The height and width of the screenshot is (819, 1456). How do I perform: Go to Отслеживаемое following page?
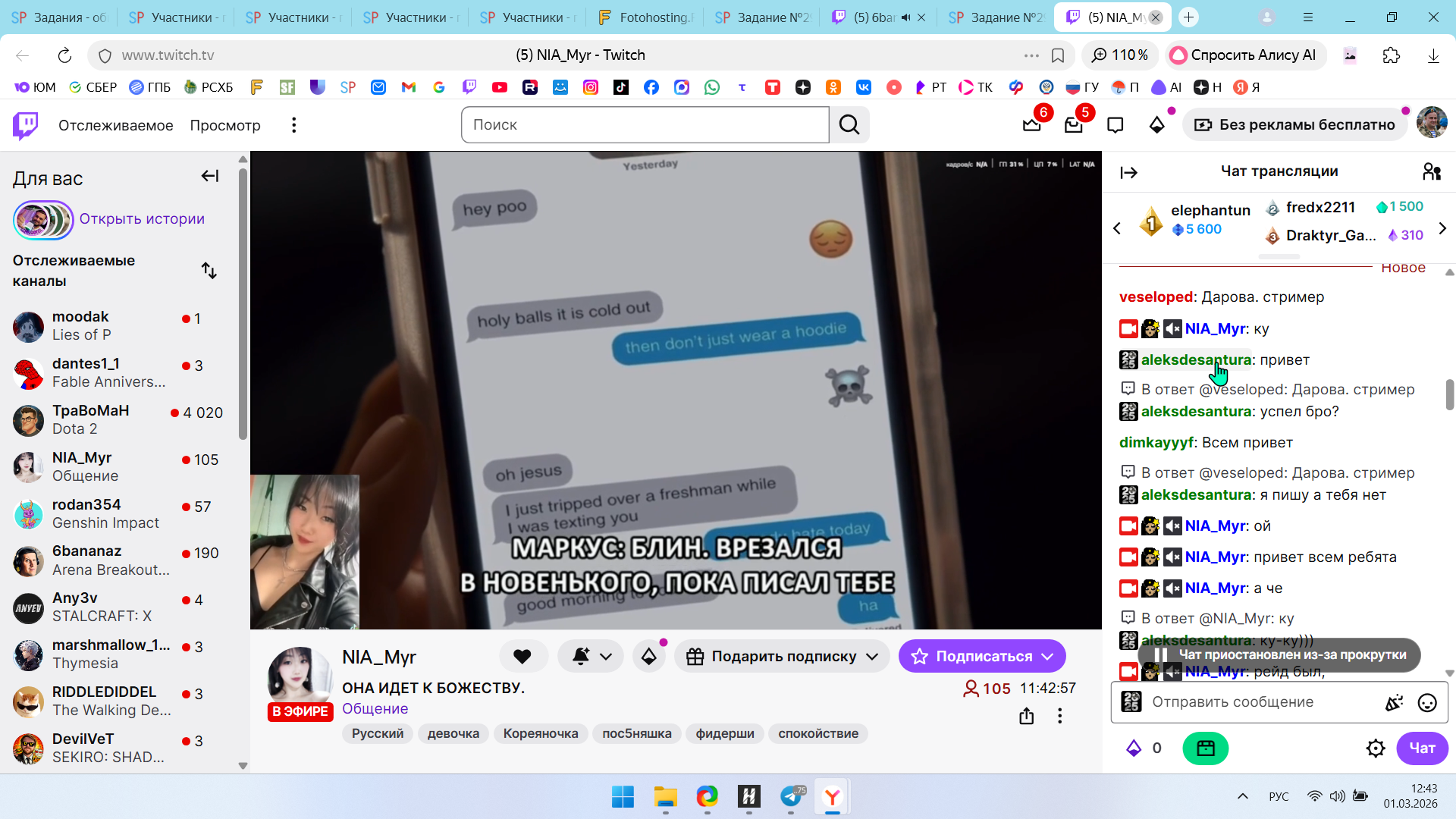(x=115, y=125)
